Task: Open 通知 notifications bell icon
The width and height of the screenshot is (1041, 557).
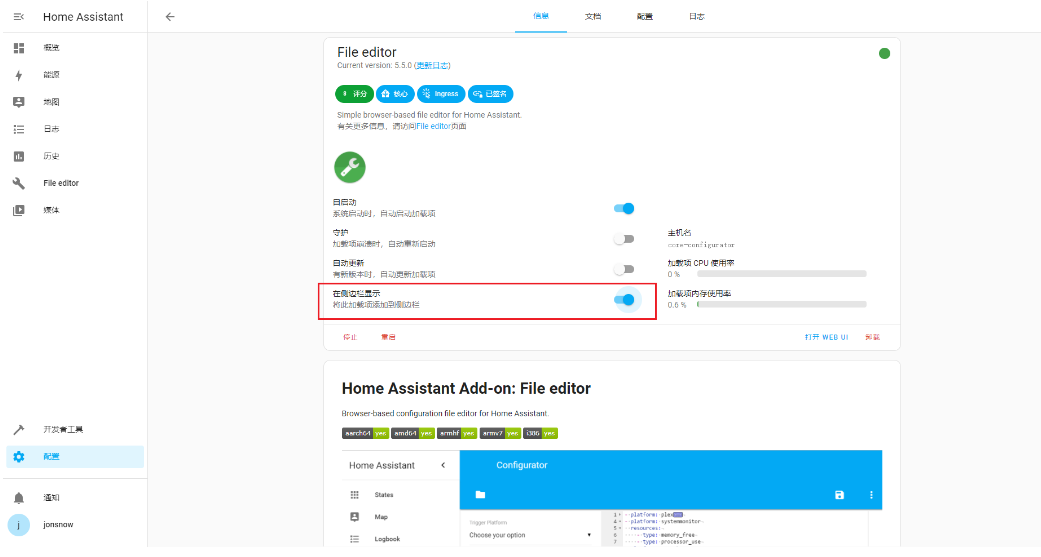Action: [19, 498]
